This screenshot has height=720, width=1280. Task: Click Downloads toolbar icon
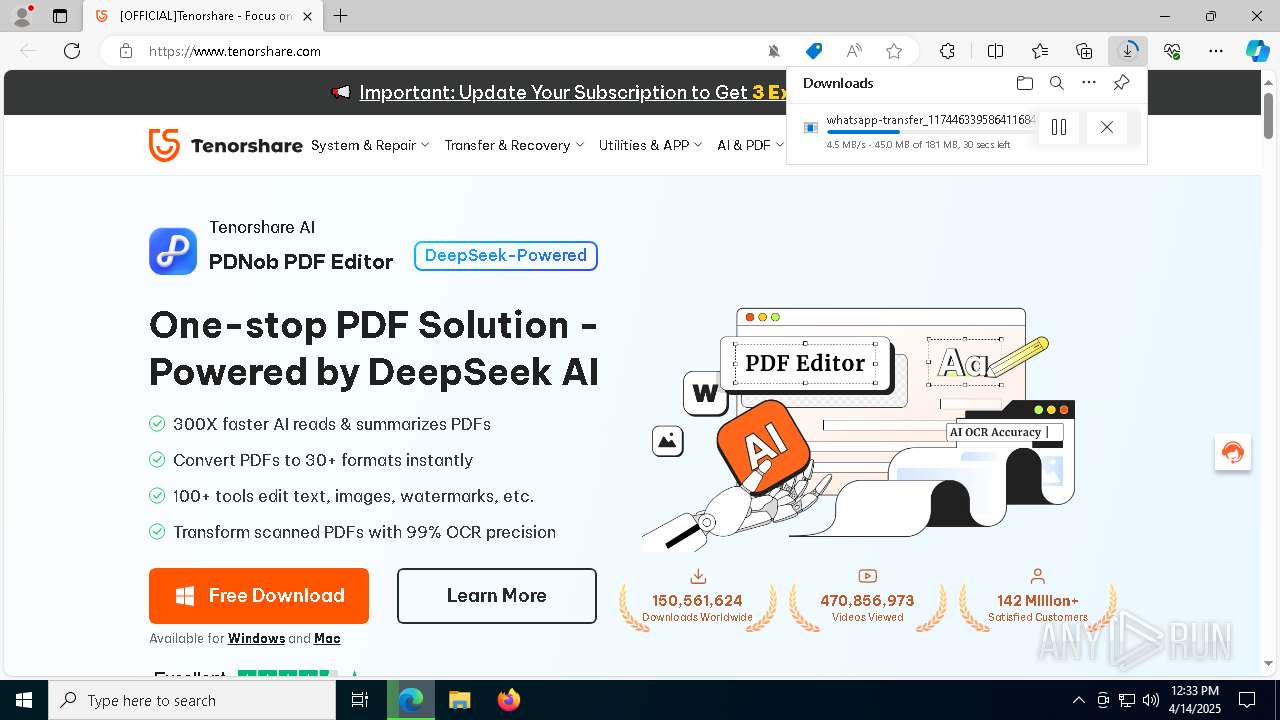tap(1128, 51)
